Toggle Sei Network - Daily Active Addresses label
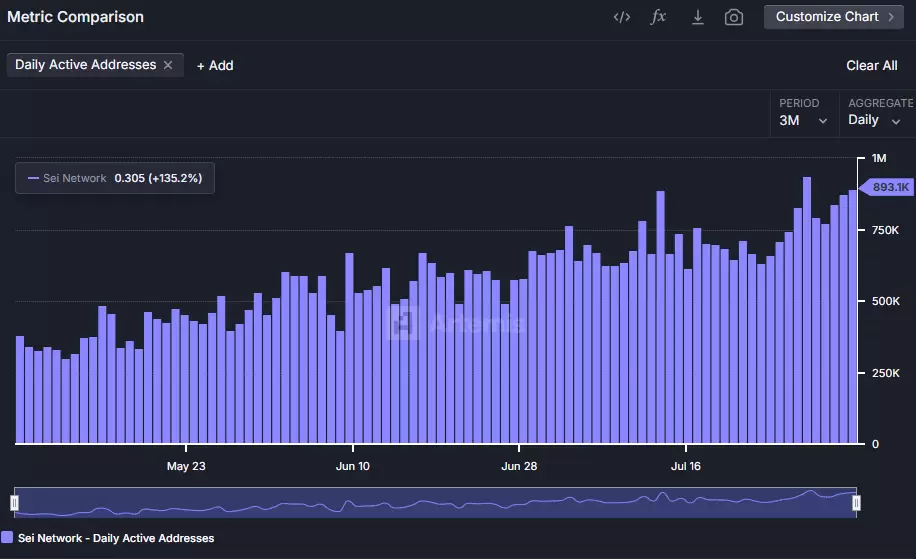 [x=116, y=538]
